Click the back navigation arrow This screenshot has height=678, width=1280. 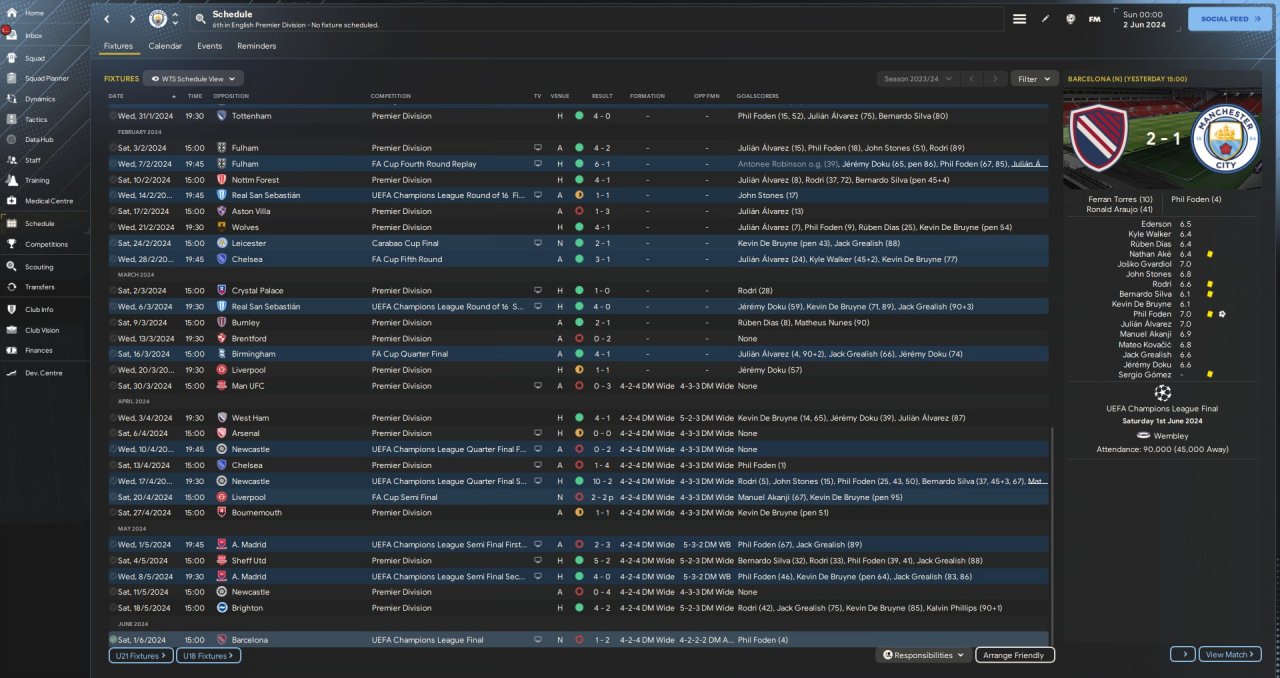(x=107, y=19)
